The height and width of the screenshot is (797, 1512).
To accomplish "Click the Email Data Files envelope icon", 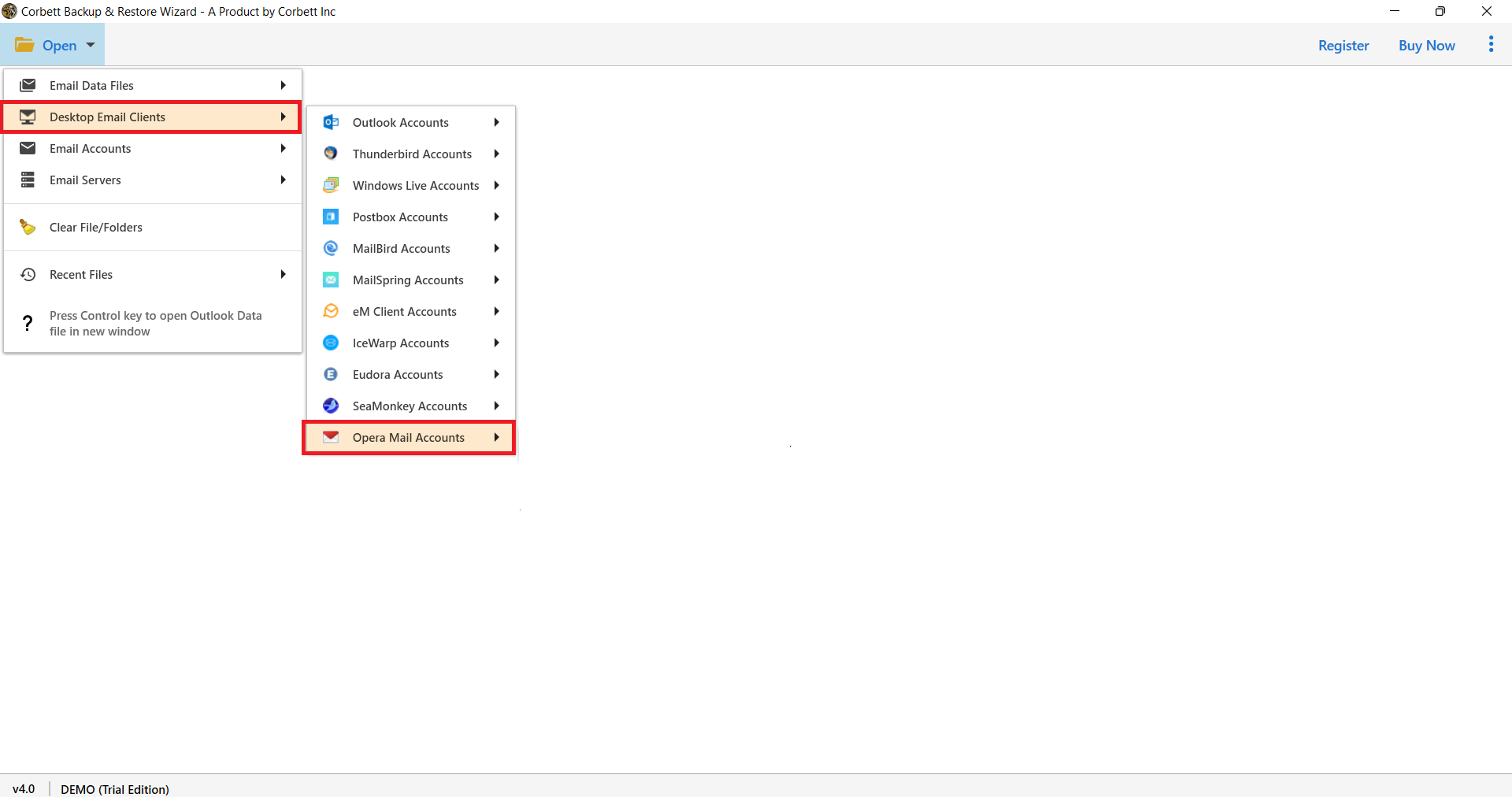I will (x=28, y=85).
